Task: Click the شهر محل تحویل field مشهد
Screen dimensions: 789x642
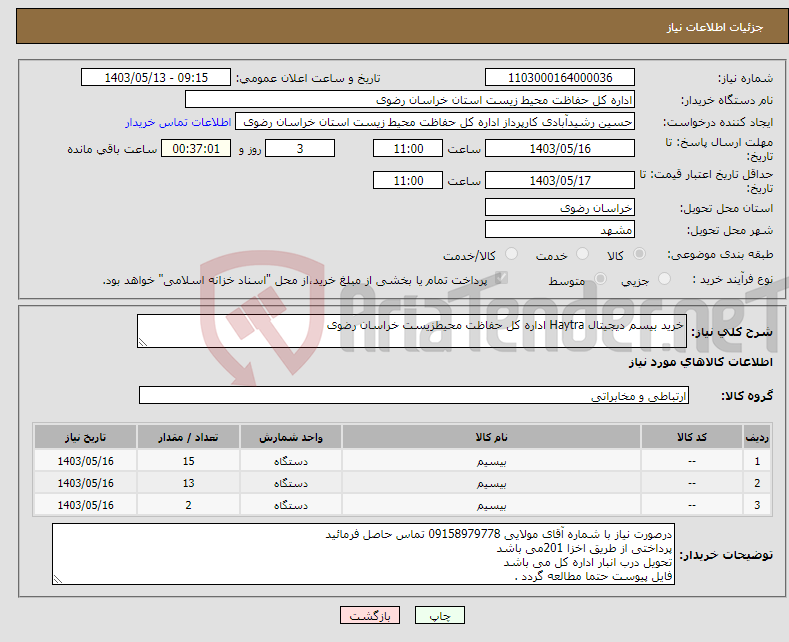Action: [560, 229]
